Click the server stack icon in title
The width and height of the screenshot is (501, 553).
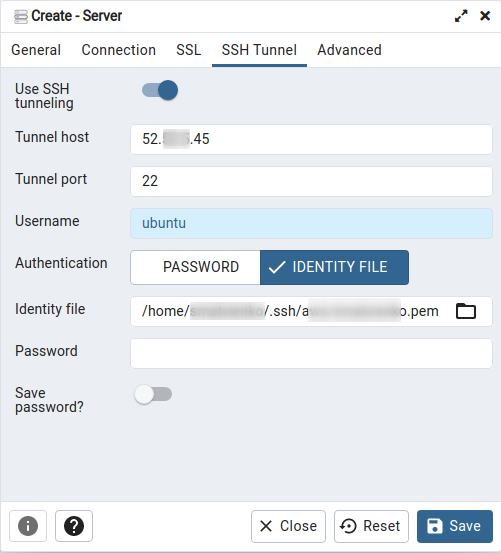pos(20,17)
